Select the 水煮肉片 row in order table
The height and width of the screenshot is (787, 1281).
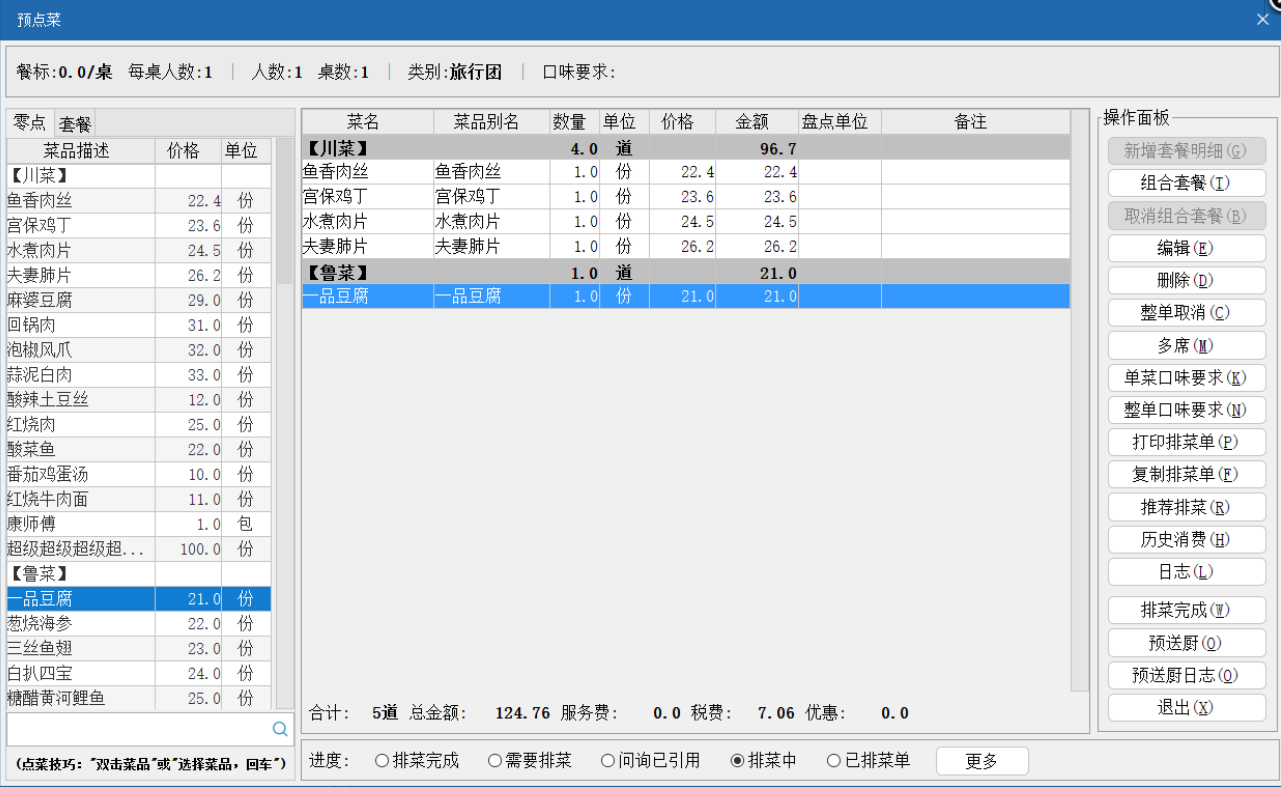686,222
